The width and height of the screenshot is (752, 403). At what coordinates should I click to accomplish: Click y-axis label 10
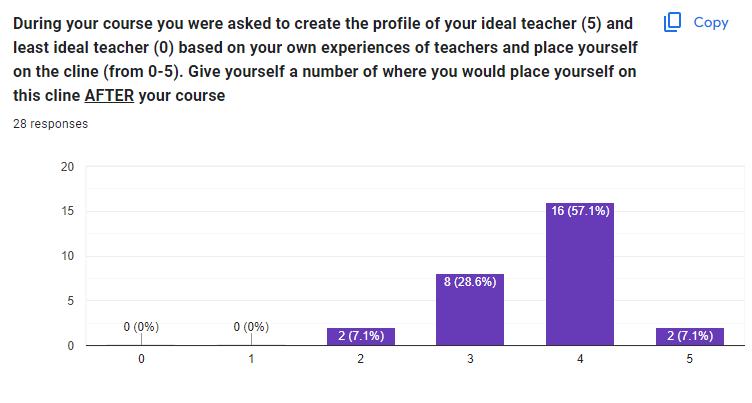click(x=68, y=256)
